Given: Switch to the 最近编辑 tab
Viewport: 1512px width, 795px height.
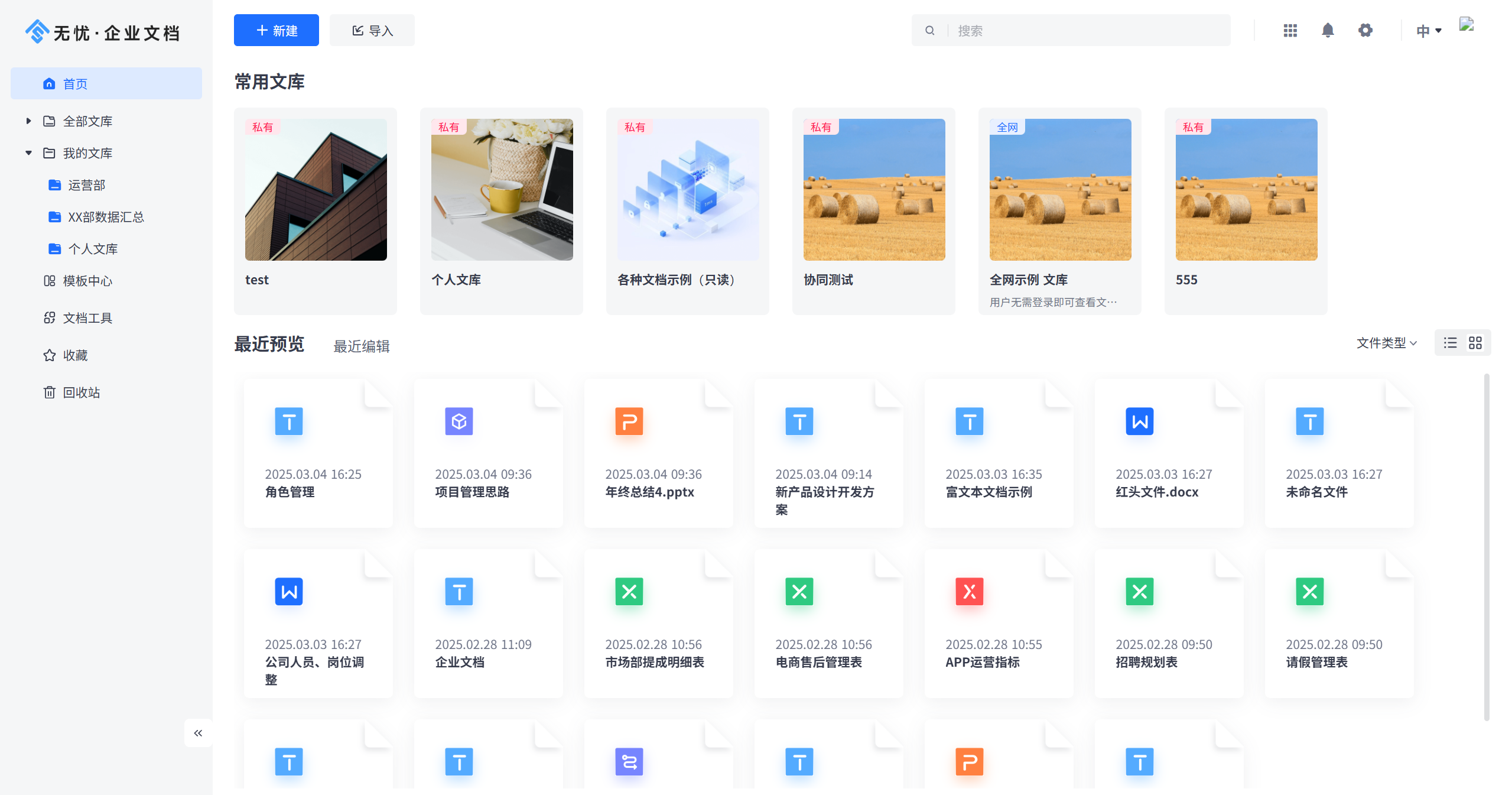Looking at the screenshot, I should (362, 346).
